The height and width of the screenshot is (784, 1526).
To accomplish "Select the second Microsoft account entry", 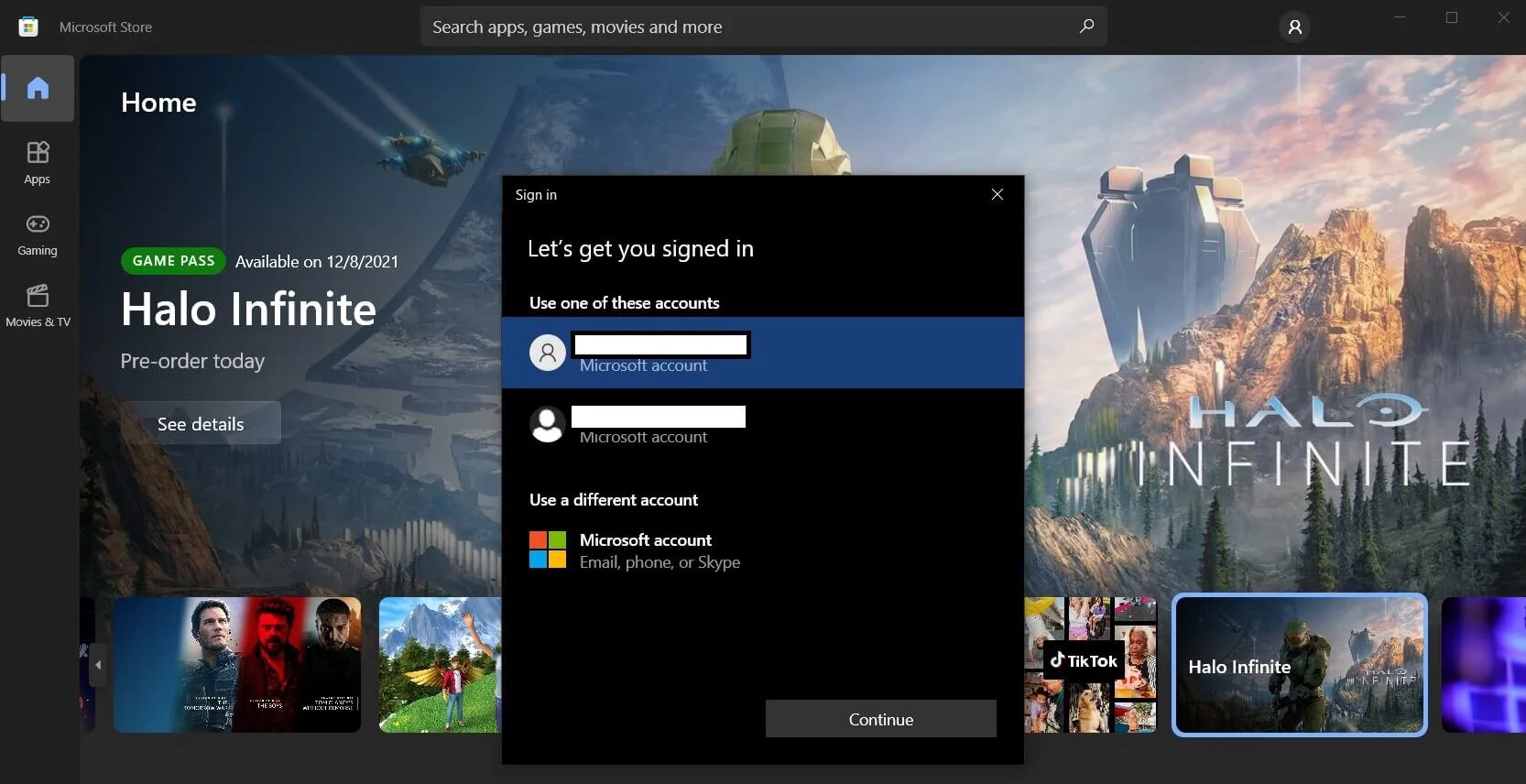I will [763, 425].
